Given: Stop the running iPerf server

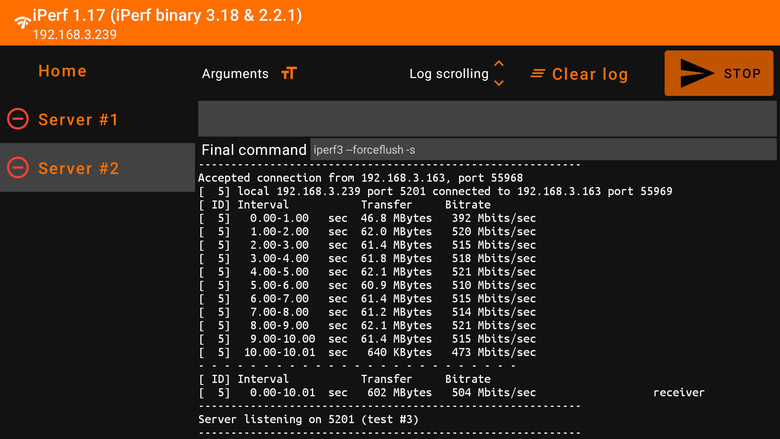Looking at the screenshot, I should pos(719,73).
